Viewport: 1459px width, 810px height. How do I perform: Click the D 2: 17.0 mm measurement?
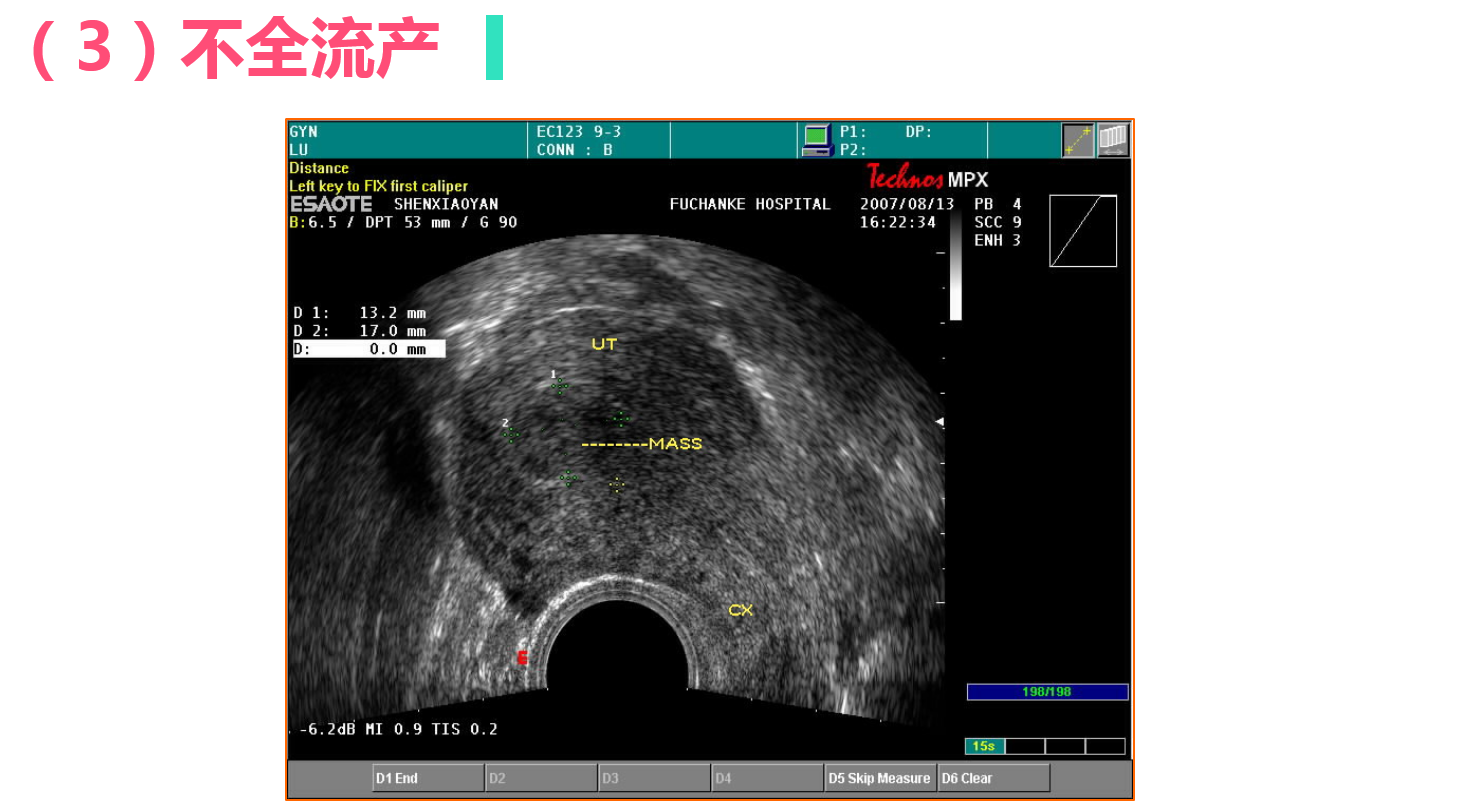click(360, 331)
